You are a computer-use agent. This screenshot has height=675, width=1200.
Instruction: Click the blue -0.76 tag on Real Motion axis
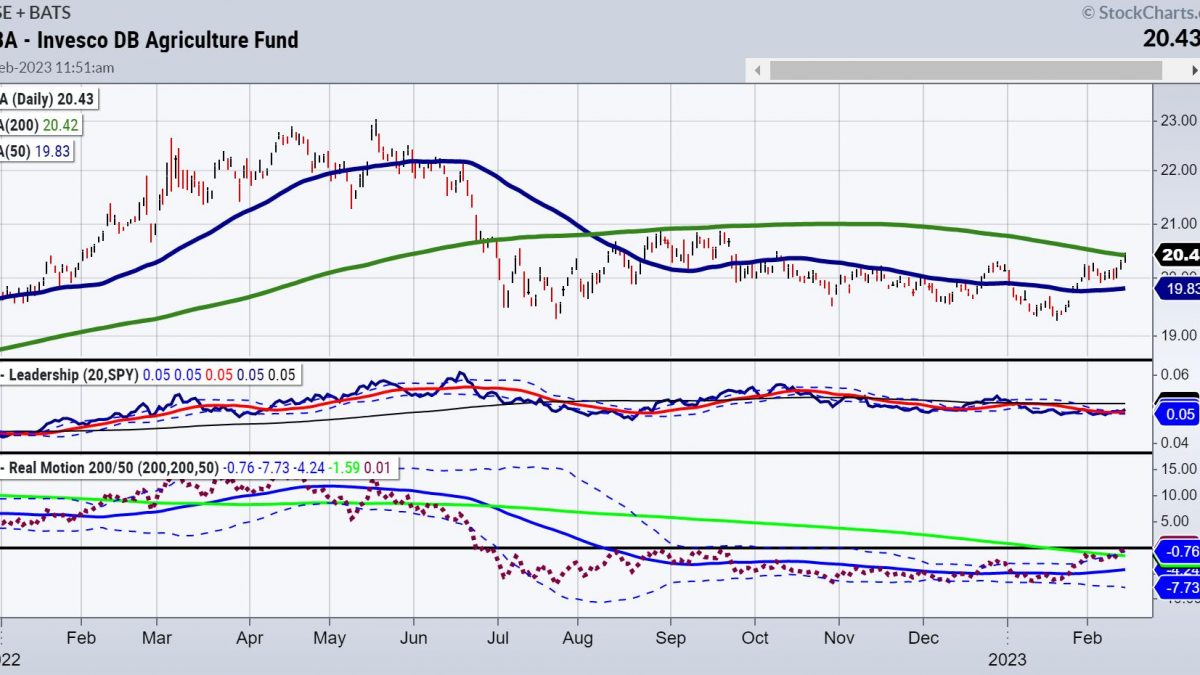pyautogui.click(x=1179, y=551)
